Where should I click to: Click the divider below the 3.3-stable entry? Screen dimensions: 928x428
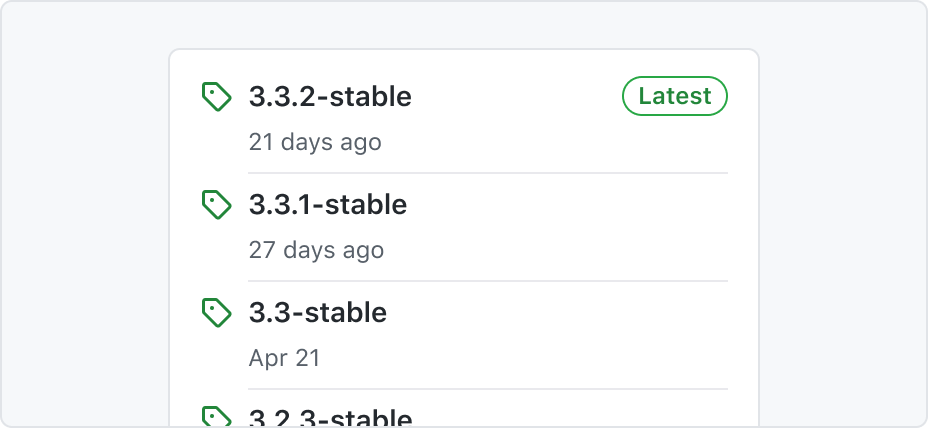coord(488,389)
